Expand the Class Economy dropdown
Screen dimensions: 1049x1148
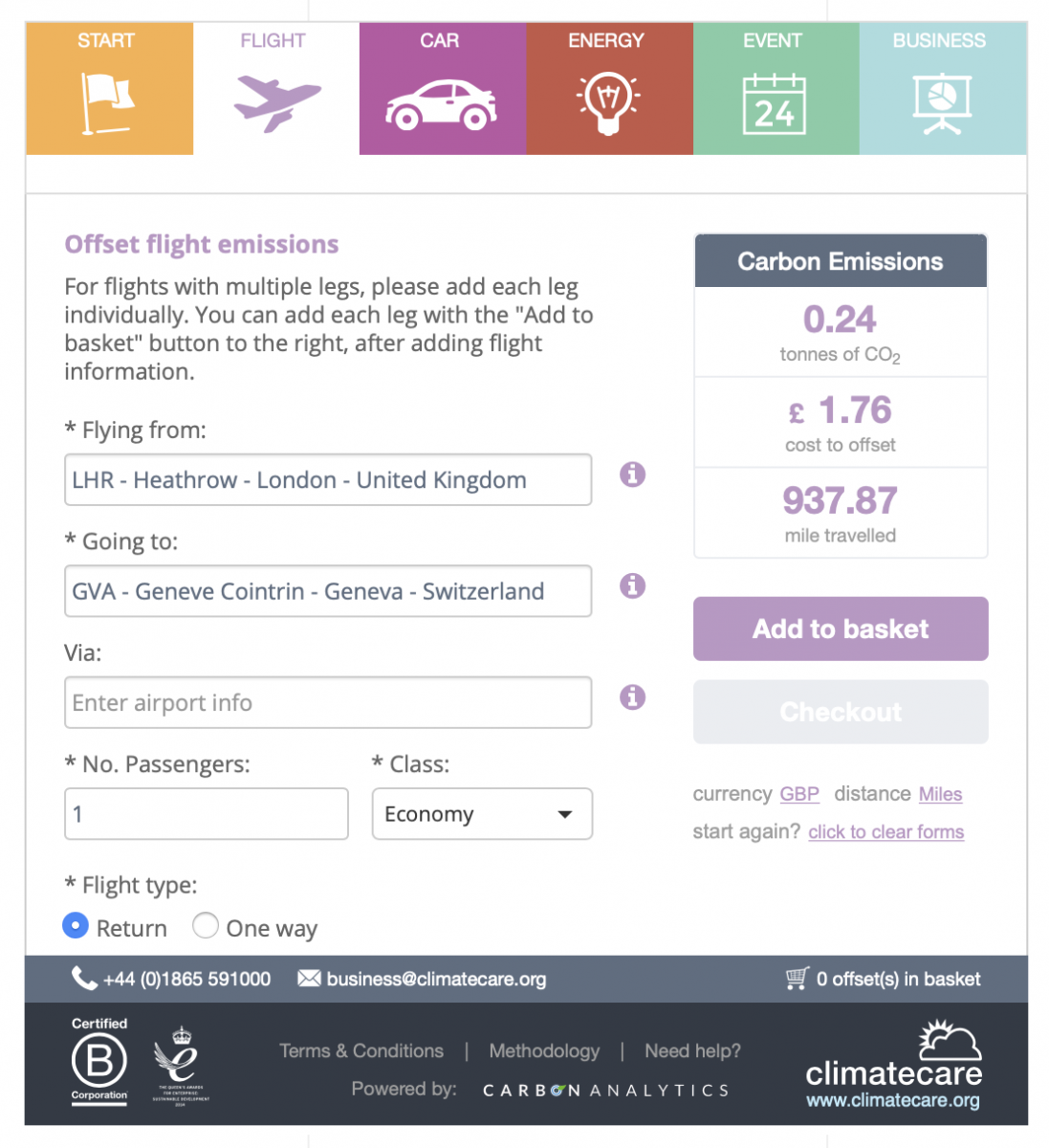pos(482,814)
